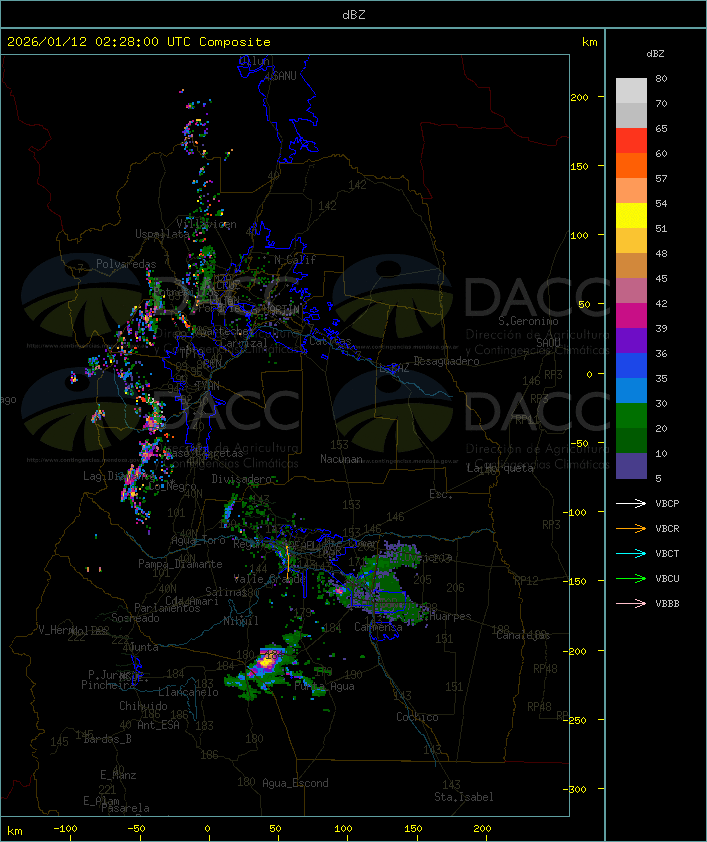The width and height of the screenshot is (707, 842).
Task: Click the pink VBBB arrow icon
Action: [631, 604]
